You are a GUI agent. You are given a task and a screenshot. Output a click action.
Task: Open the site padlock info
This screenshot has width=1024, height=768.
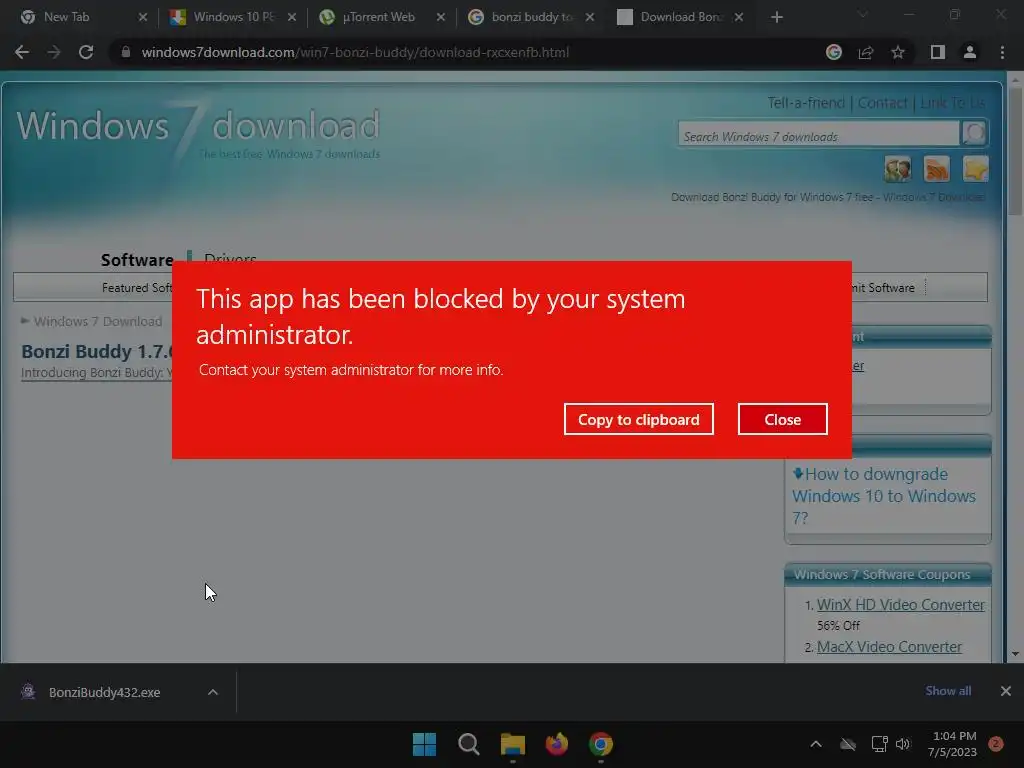(125, 52)
